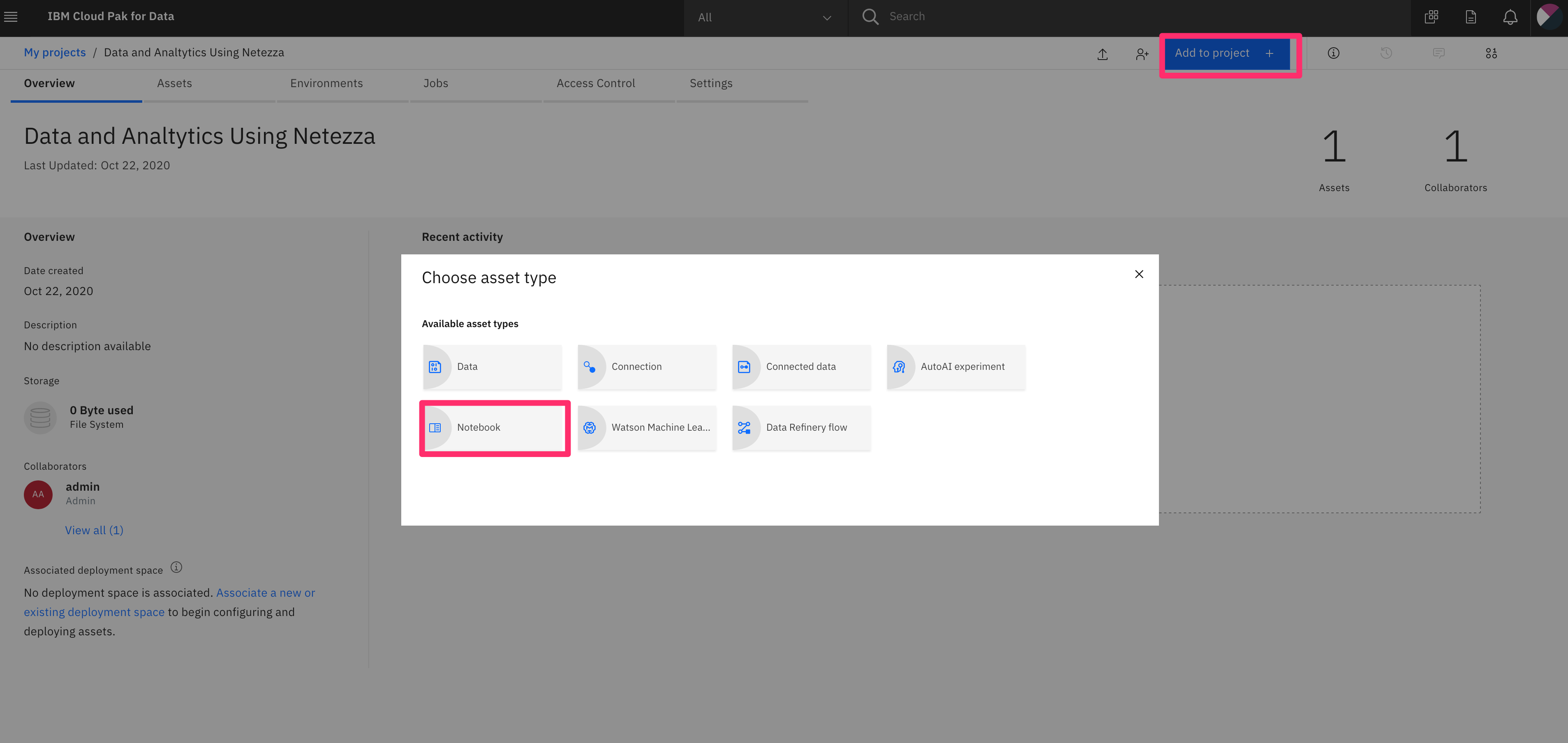
Task: Close the Choose asset type dialog
Action: (x=1139, y=275)
